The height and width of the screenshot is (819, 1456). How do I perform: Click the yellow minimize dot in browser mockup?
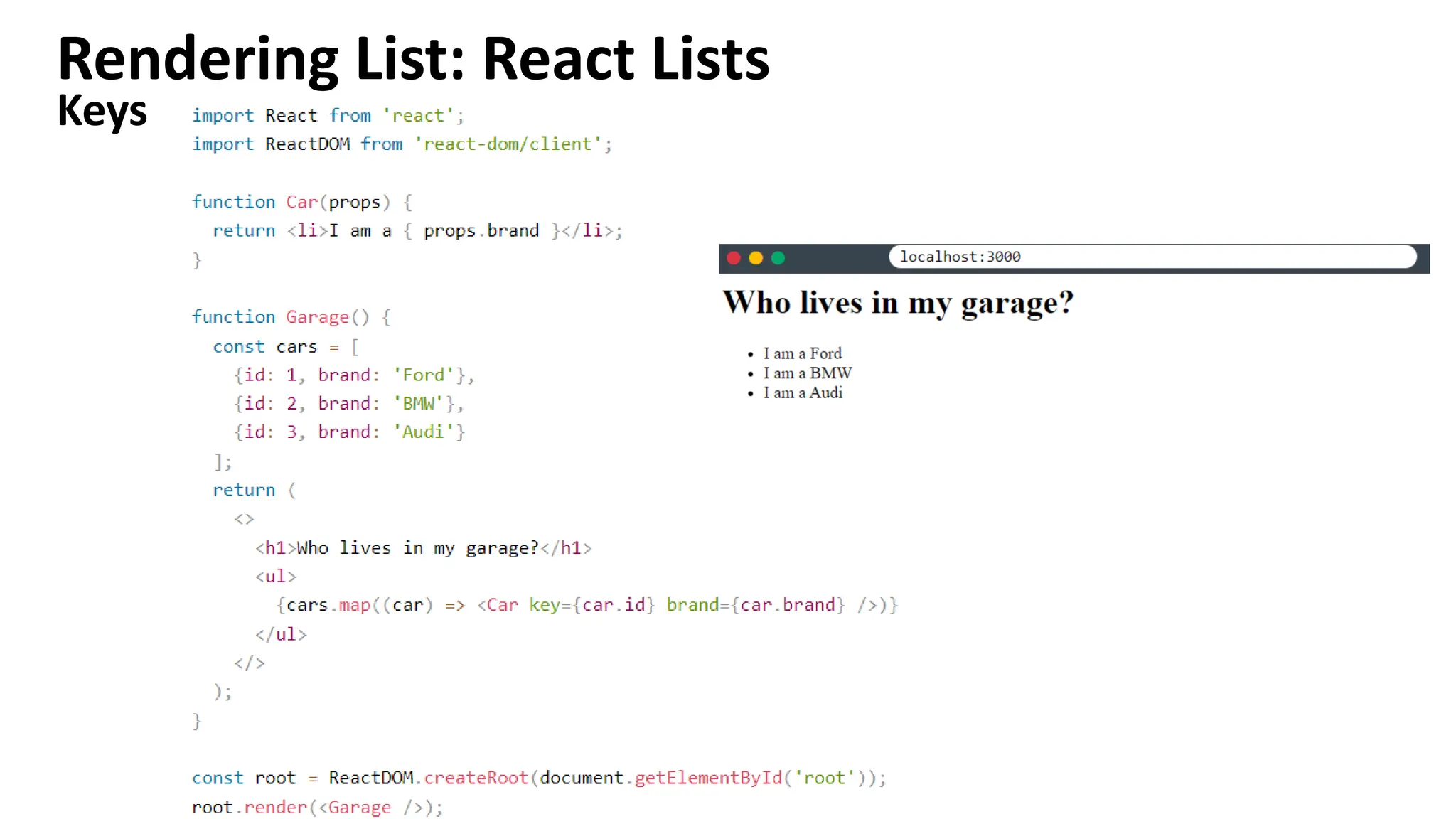tap(756, 257)
